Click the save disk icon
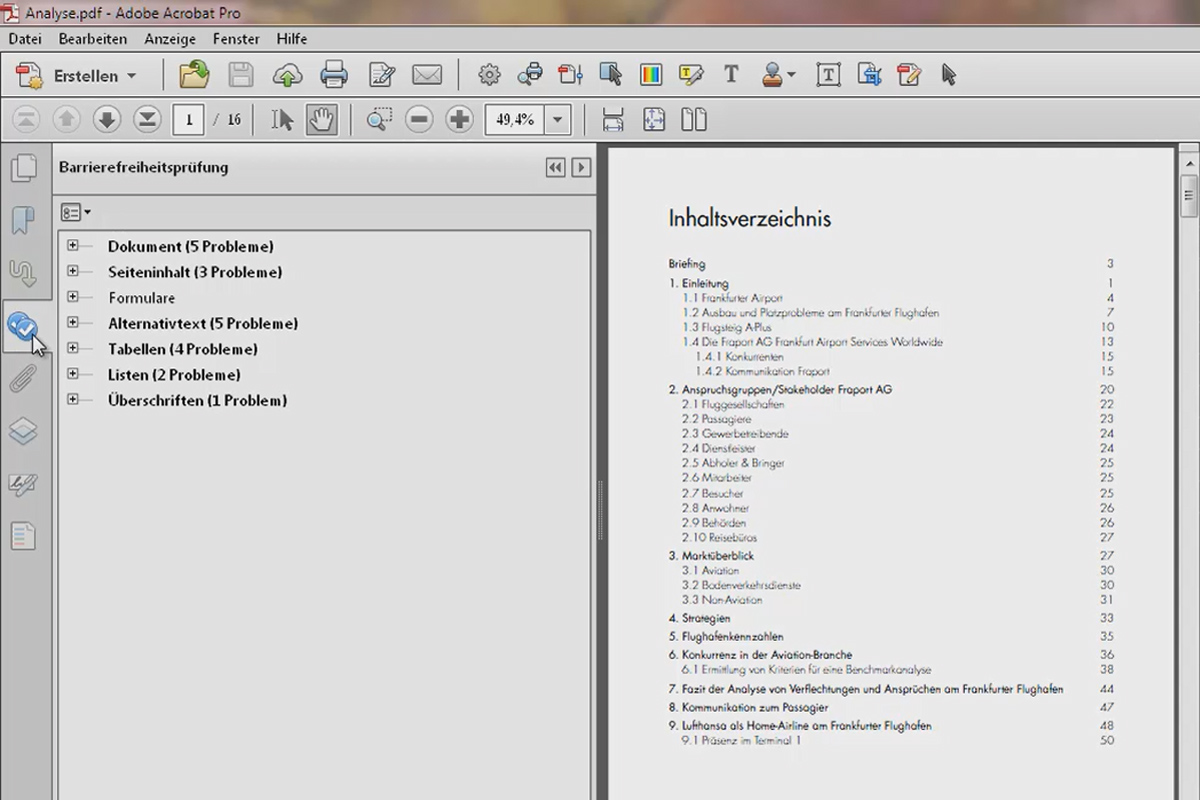1200x800 pixels. (x=241, y=75)
